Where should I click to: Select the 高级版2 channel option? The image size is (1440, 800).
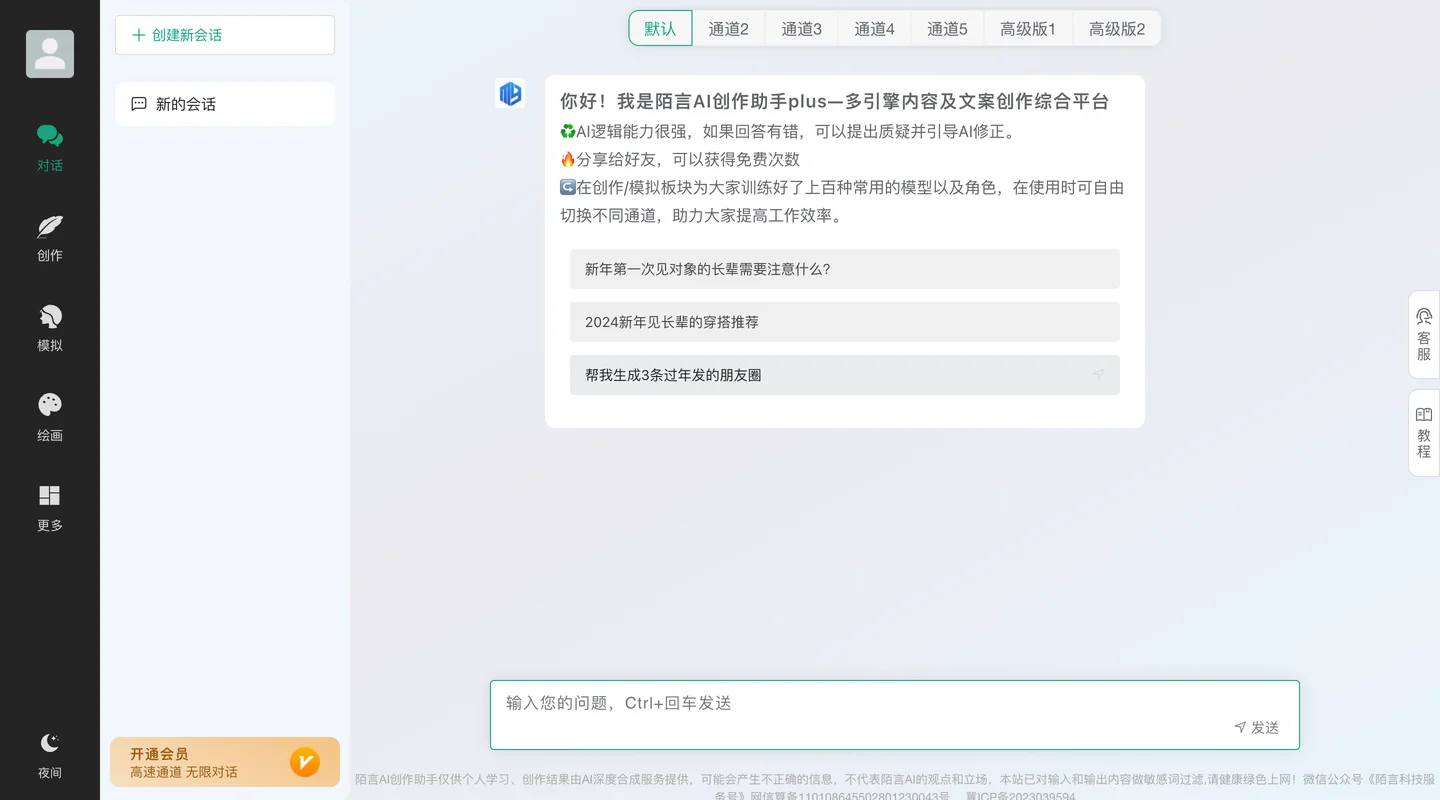point(1116,28)
